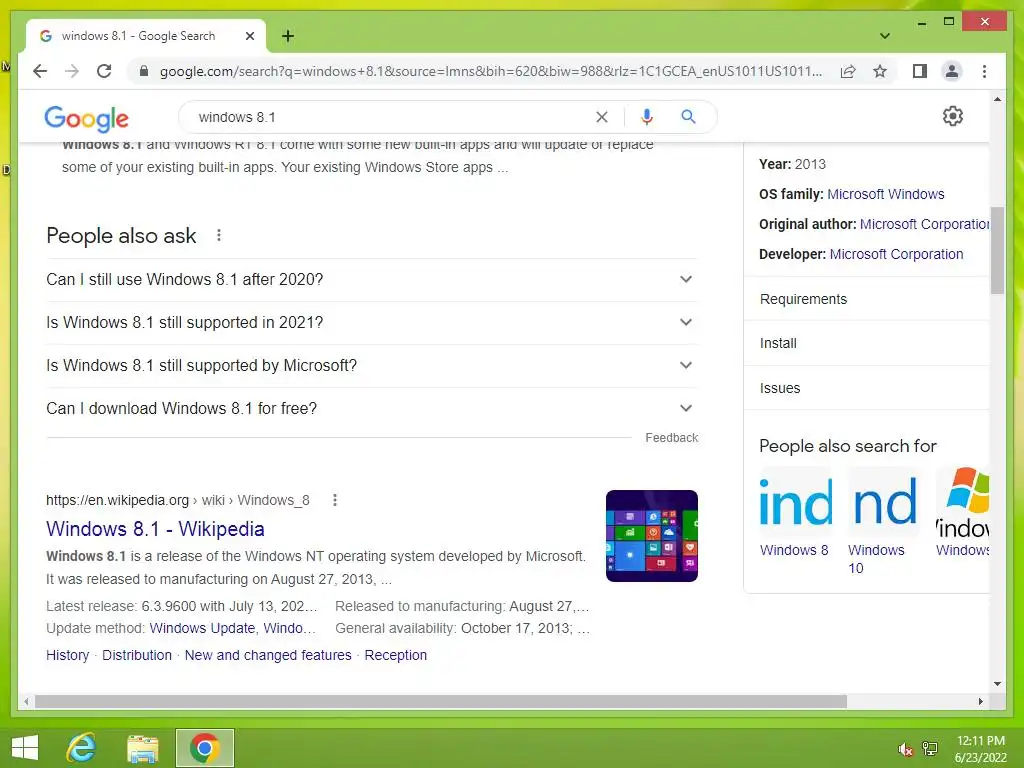Close the windows 8.1 Google Search tab
1024x768 pixels.
coord(249,37)
